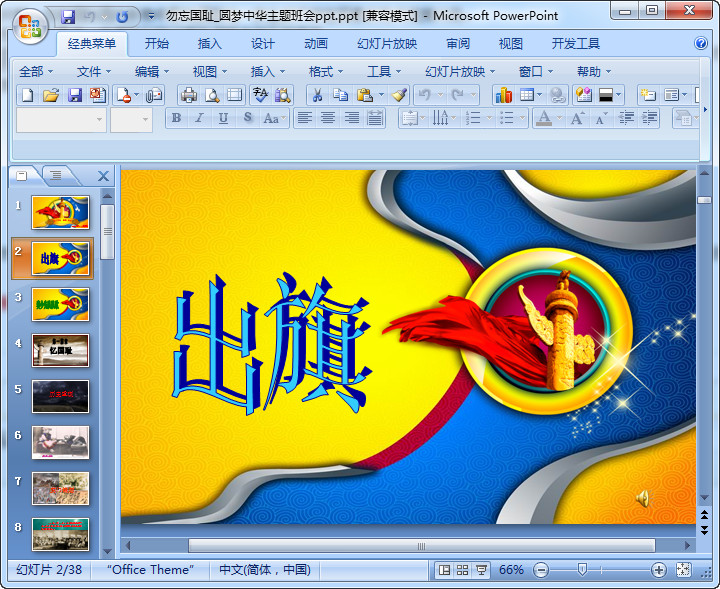The width and height of the screenshot is (720, 589).
Task: Expand the font color arrow
Action: pos(559,118)
